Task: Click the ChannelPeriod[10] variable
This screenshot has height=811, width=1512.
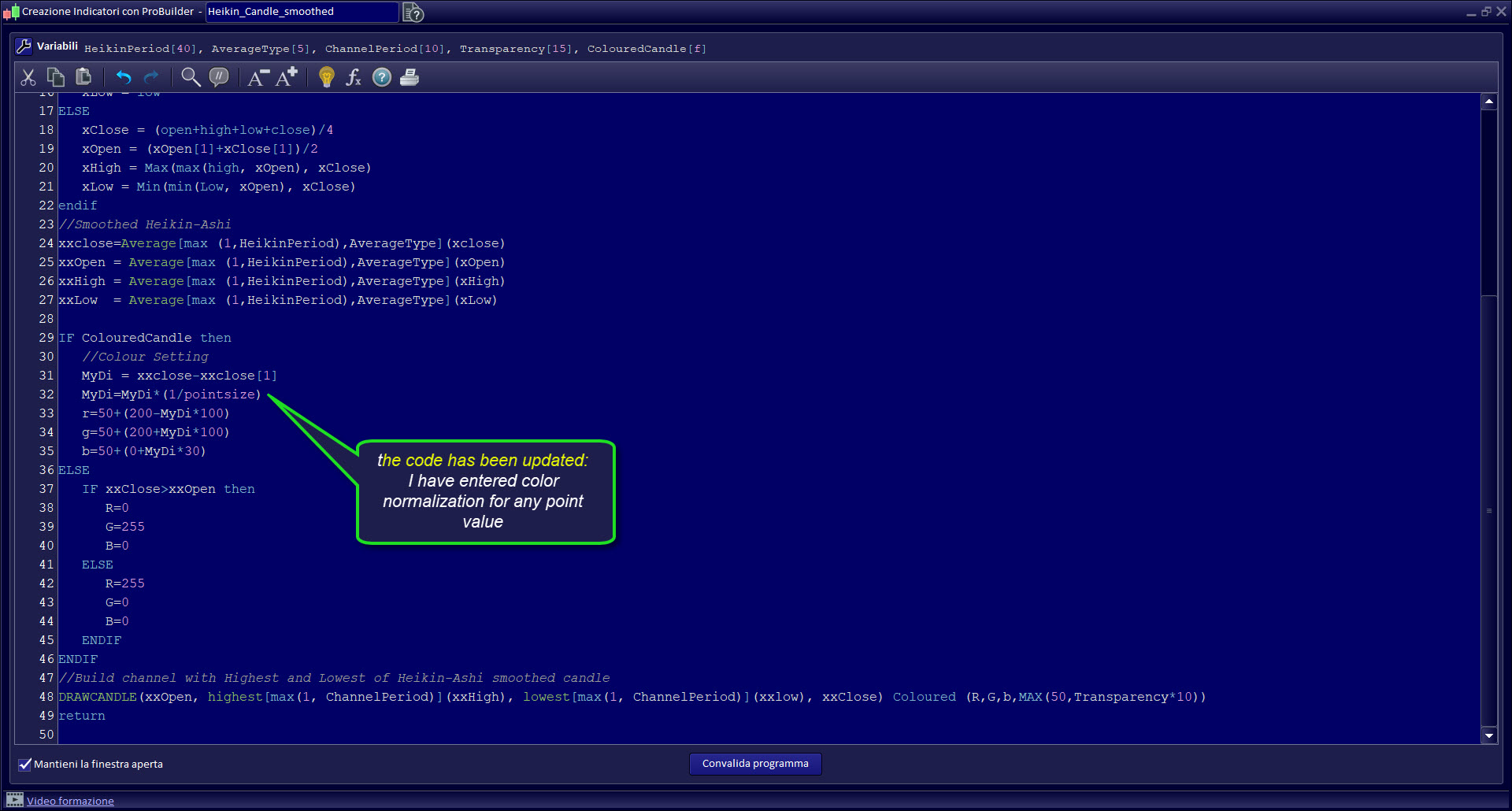Action: tap(386, 49)
